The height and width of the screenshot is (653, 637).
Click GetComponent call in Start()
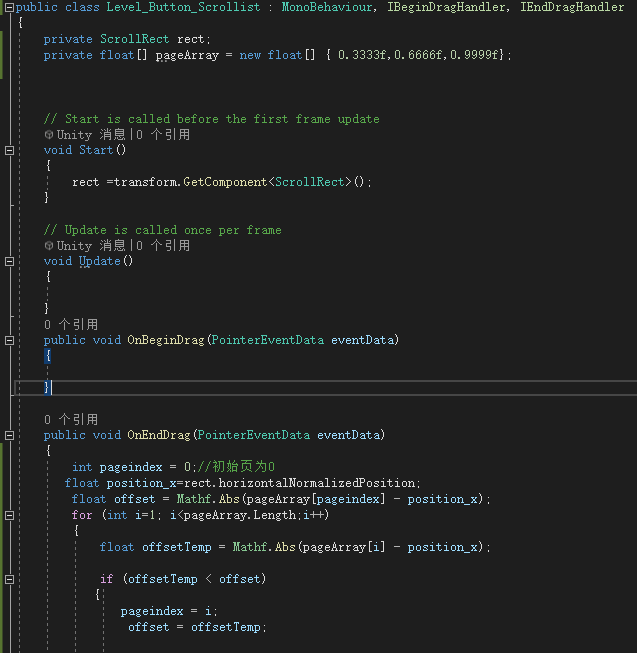coord(225,182)
